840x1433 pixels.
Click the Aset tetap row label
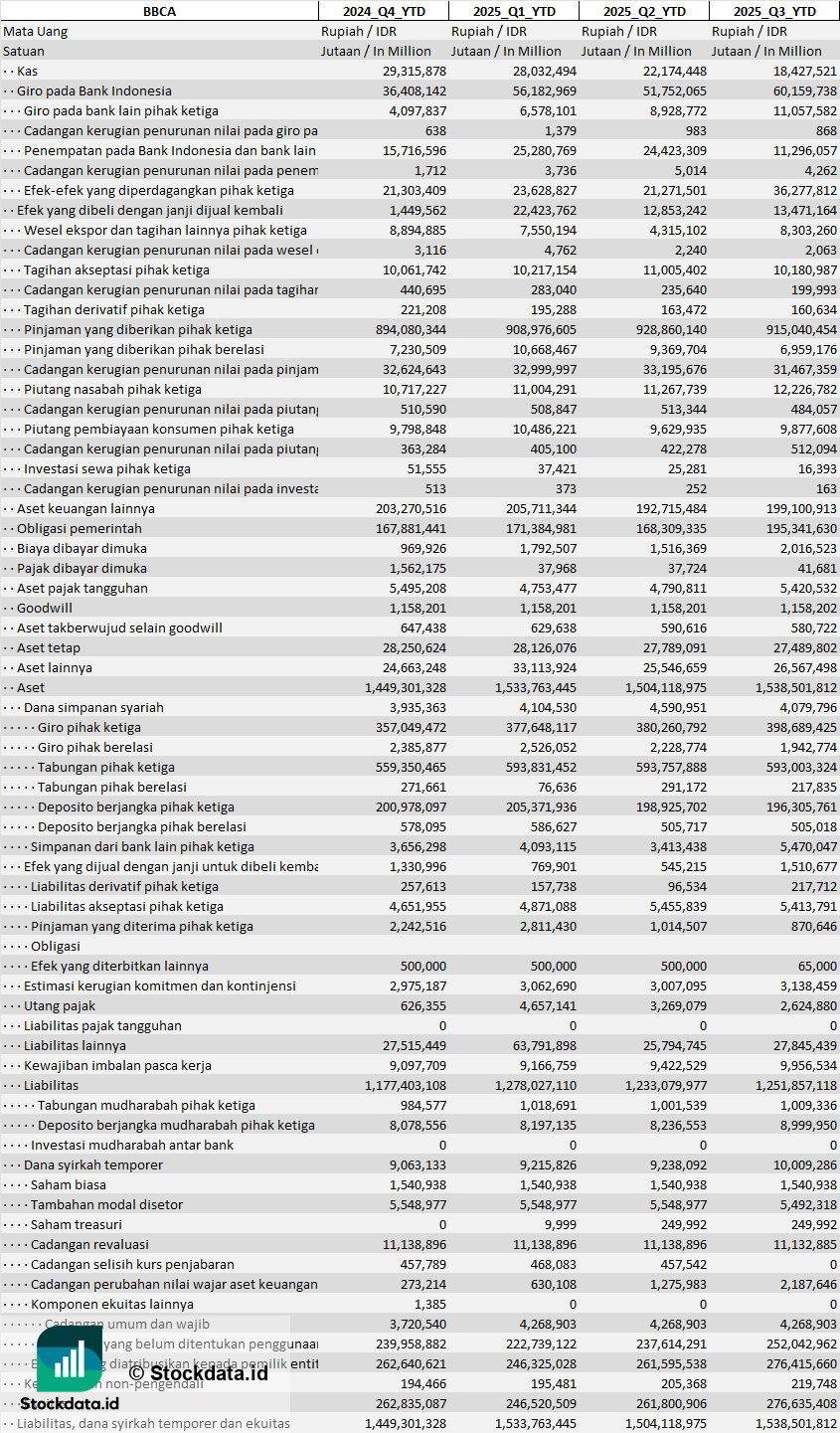[49, 647]
